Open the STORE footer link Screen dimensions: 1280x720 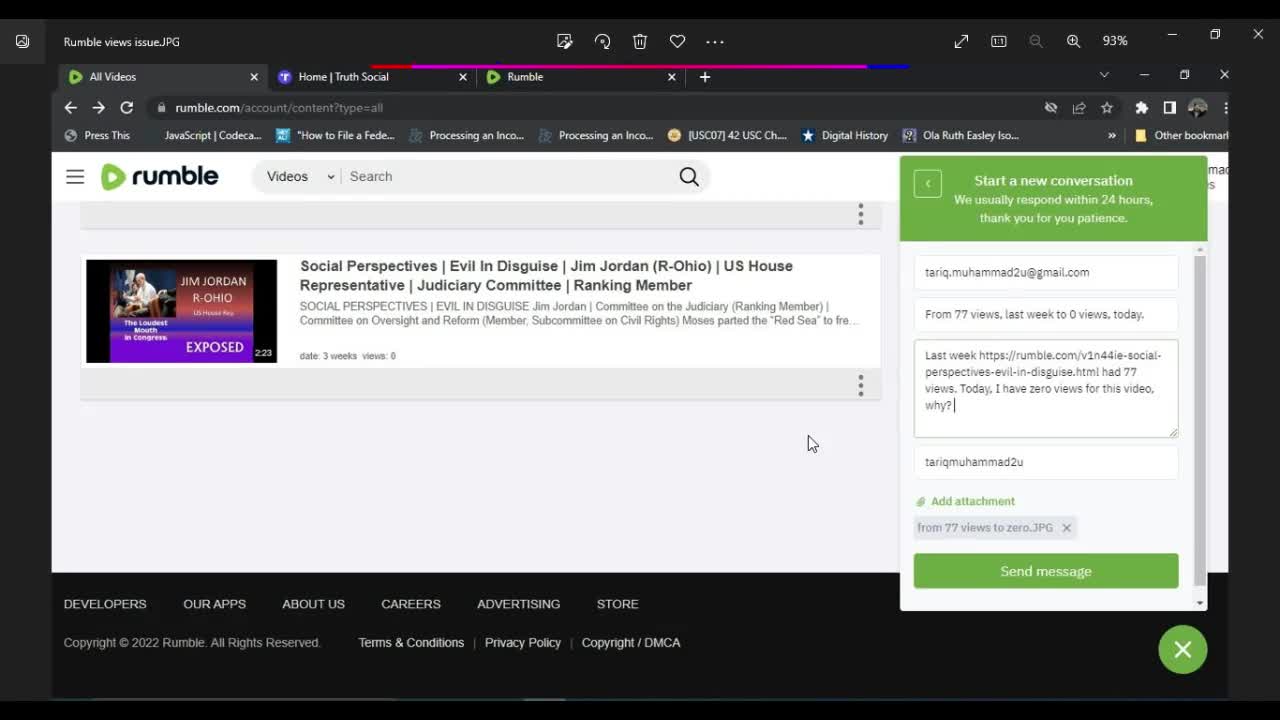pyautogui.click(x=617, y=604)
